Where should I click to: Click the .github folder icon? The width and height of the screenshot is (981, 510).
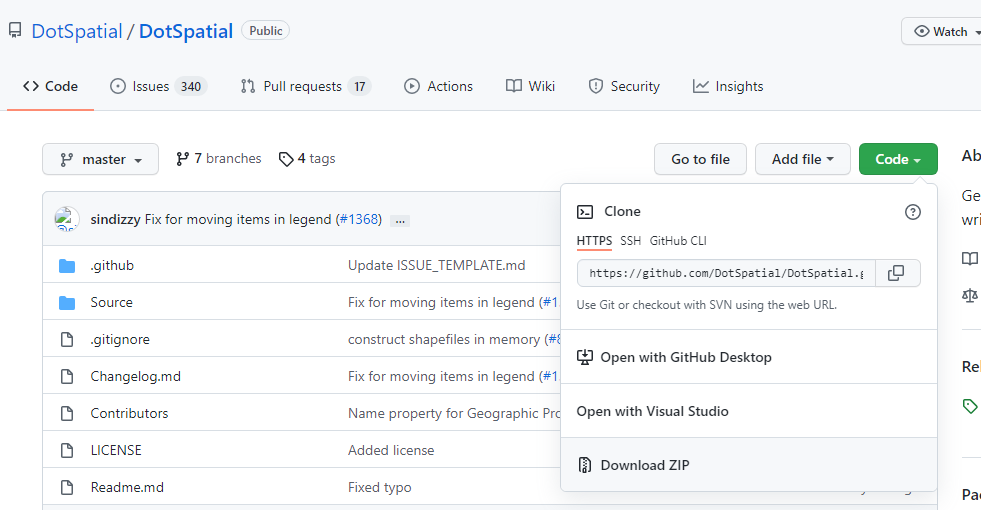point(67,266)
